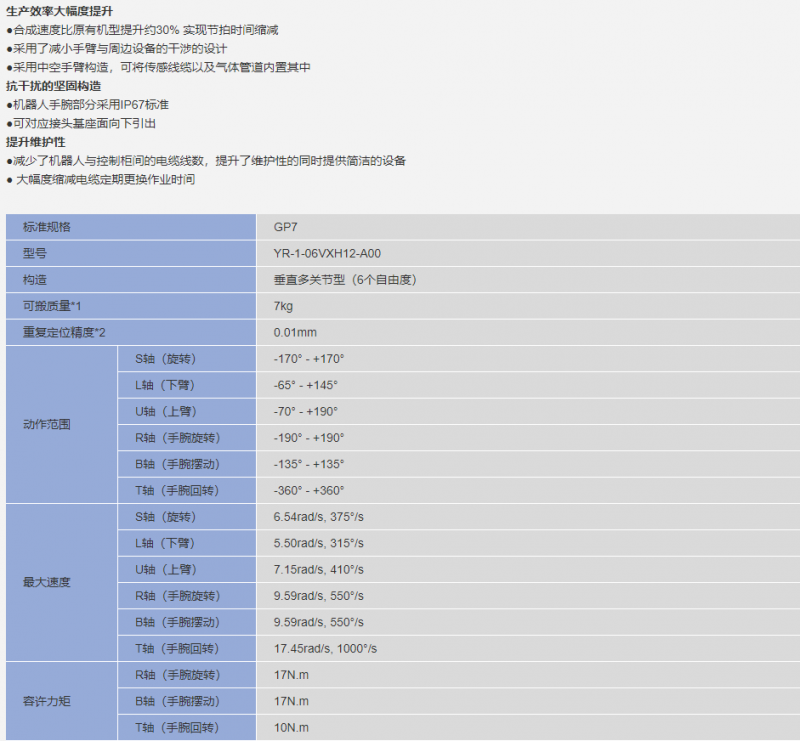Select the heading 生产效率大幅度提升
The image size is (800, 741).
click(x=60, y=11)
